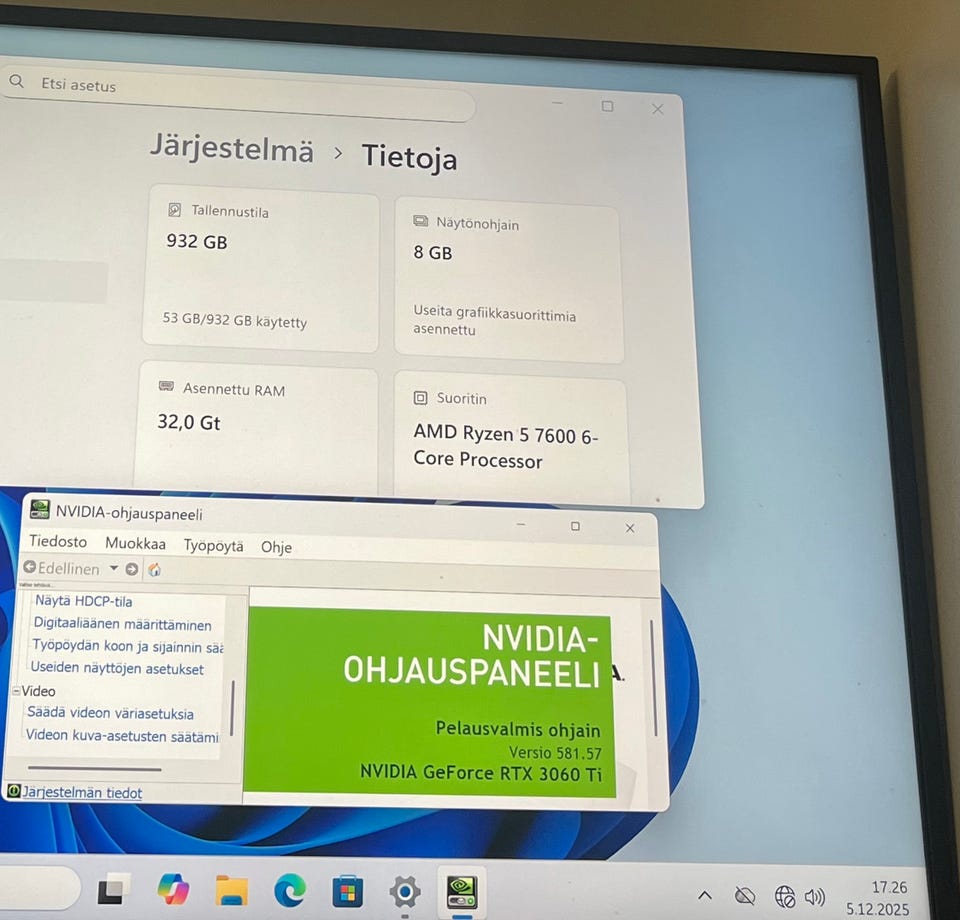960x920 pixels.
Task: Click NVIDIA-ohjauspaneeli title bar logo icon
Action: tap(40, 509)
